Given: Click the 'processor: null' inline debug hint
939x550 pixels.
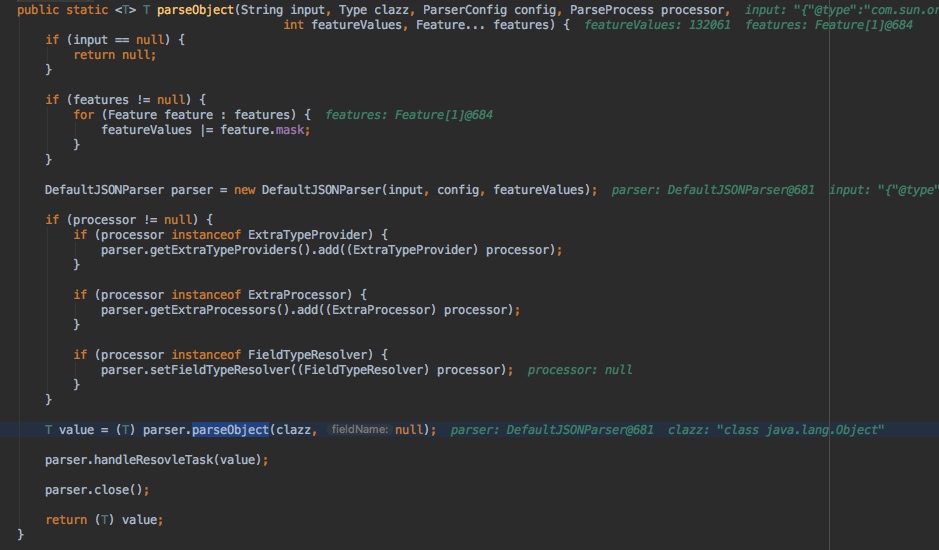Looking at the screenshot, I should (580, 370).
